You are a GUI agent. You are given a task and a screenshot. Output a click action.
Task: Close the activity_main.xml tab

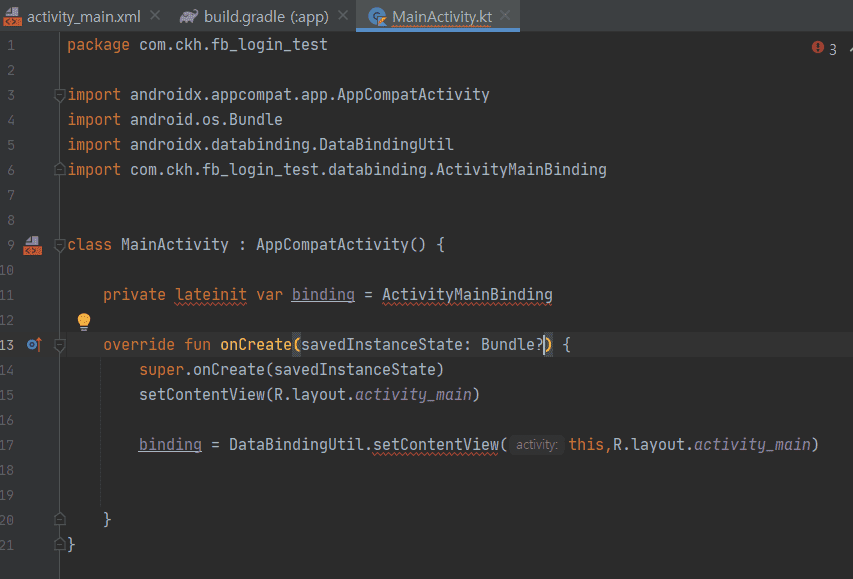(x=155, y=16)
